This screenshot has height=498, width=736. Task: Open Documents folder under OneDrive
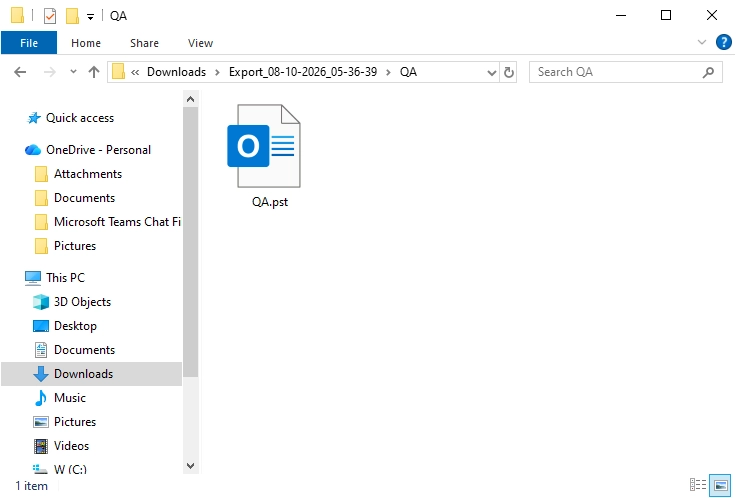pos(84,198)
